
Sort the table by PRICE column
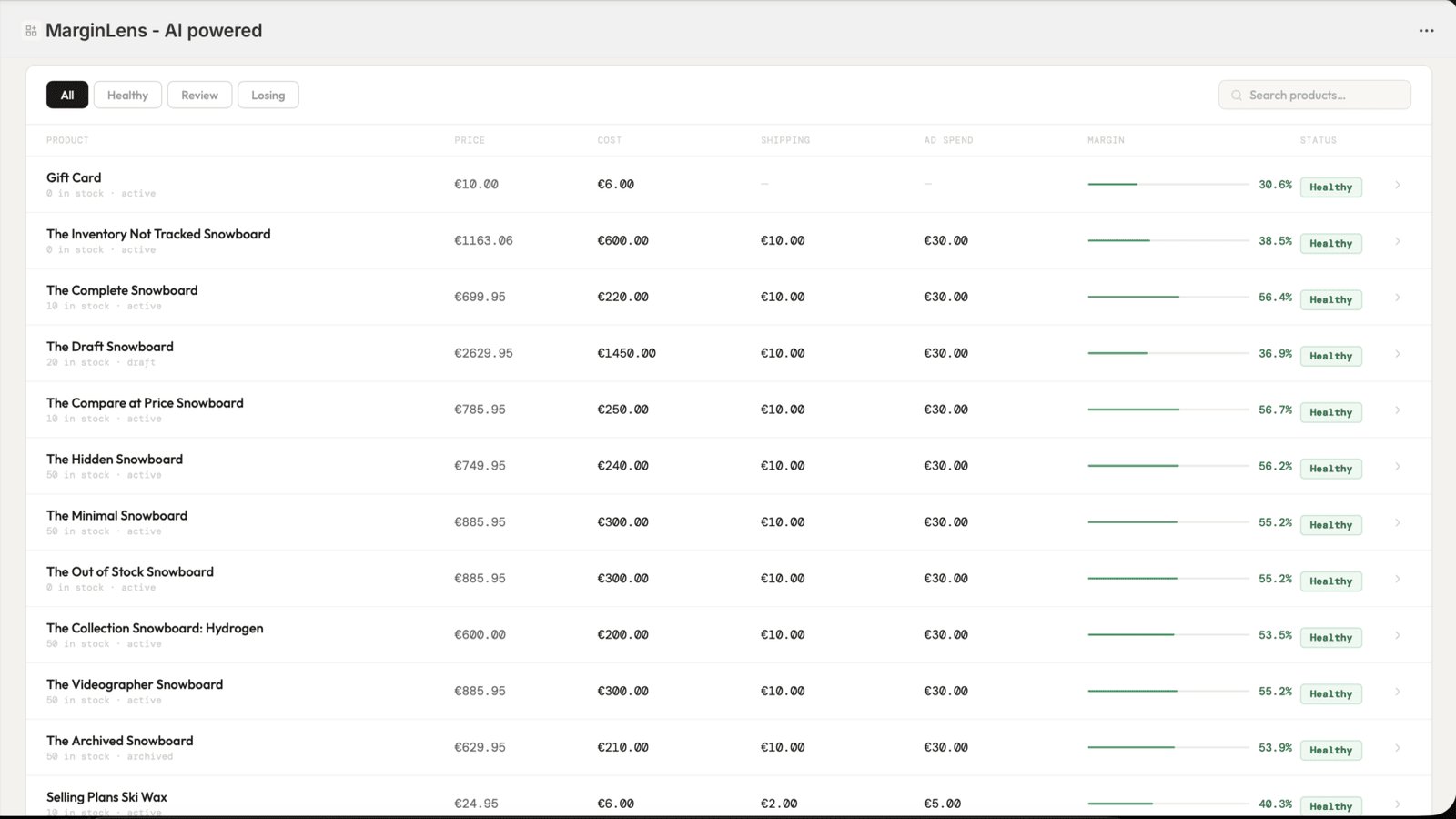tap(470, 140)
